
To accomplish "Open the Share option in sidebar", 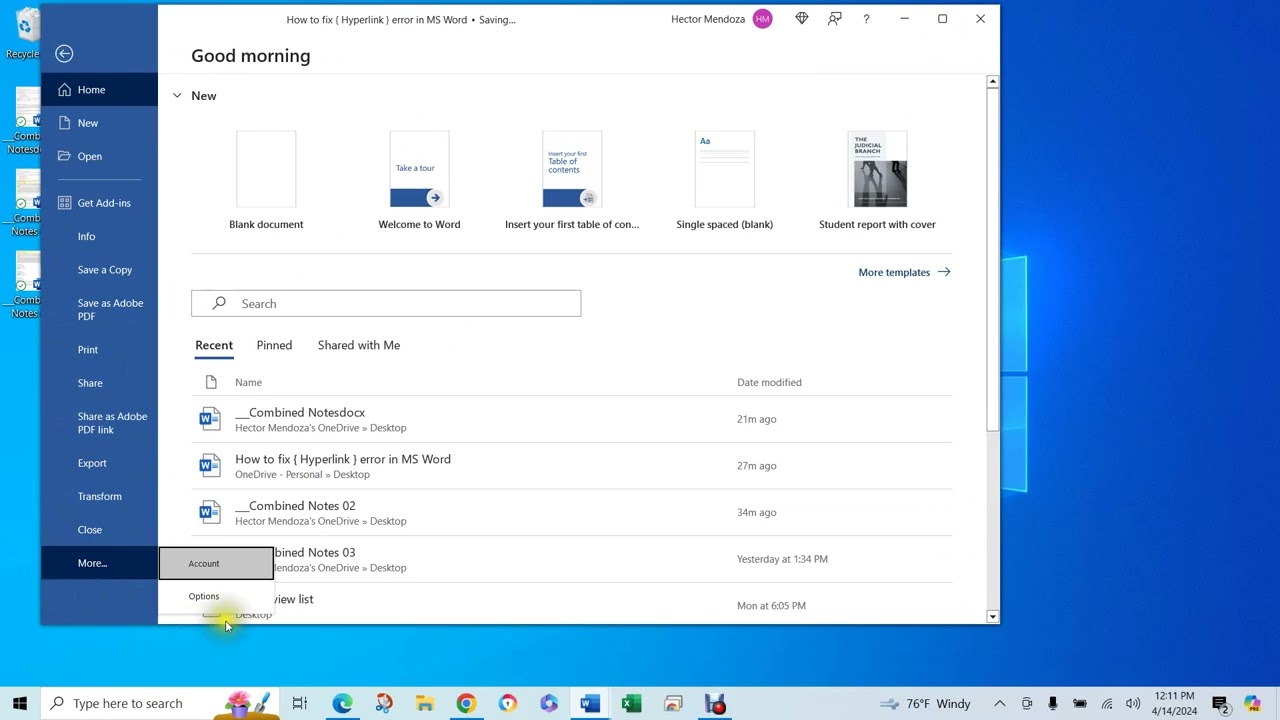I will pyautogui.click(x=99, y=383).
